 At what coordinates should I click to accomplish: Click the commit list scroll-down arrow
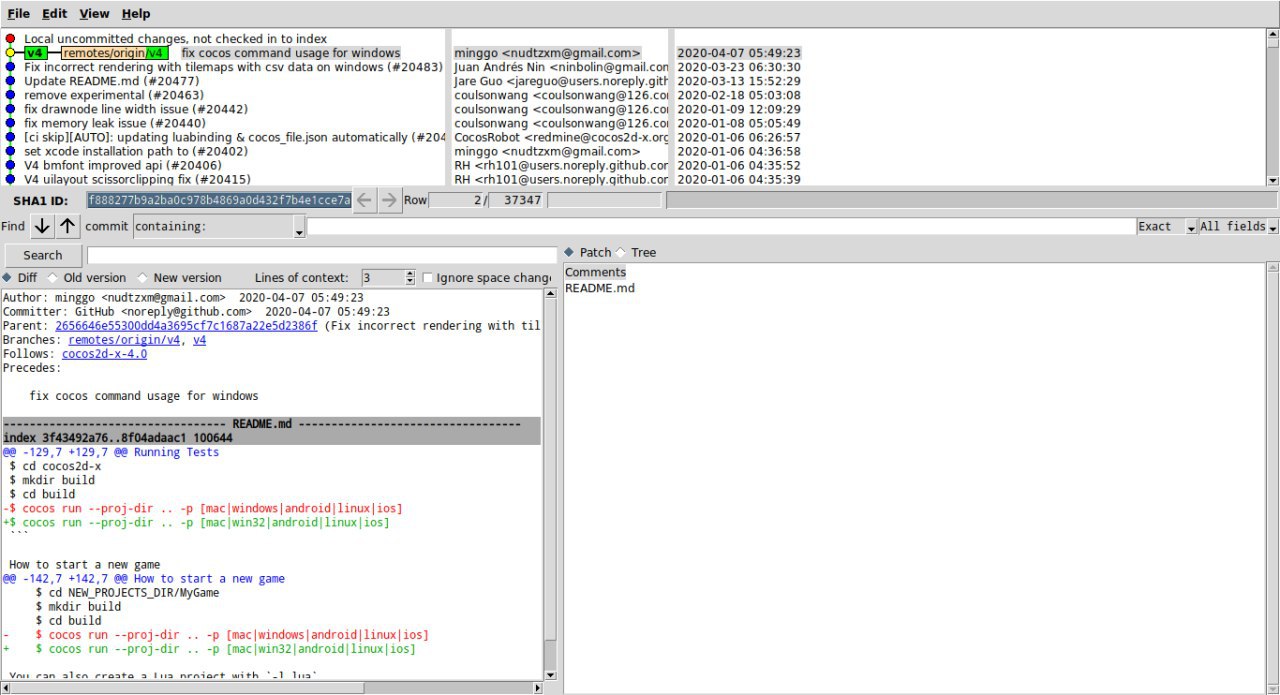pyautogui.click(x=1272, y=181)
